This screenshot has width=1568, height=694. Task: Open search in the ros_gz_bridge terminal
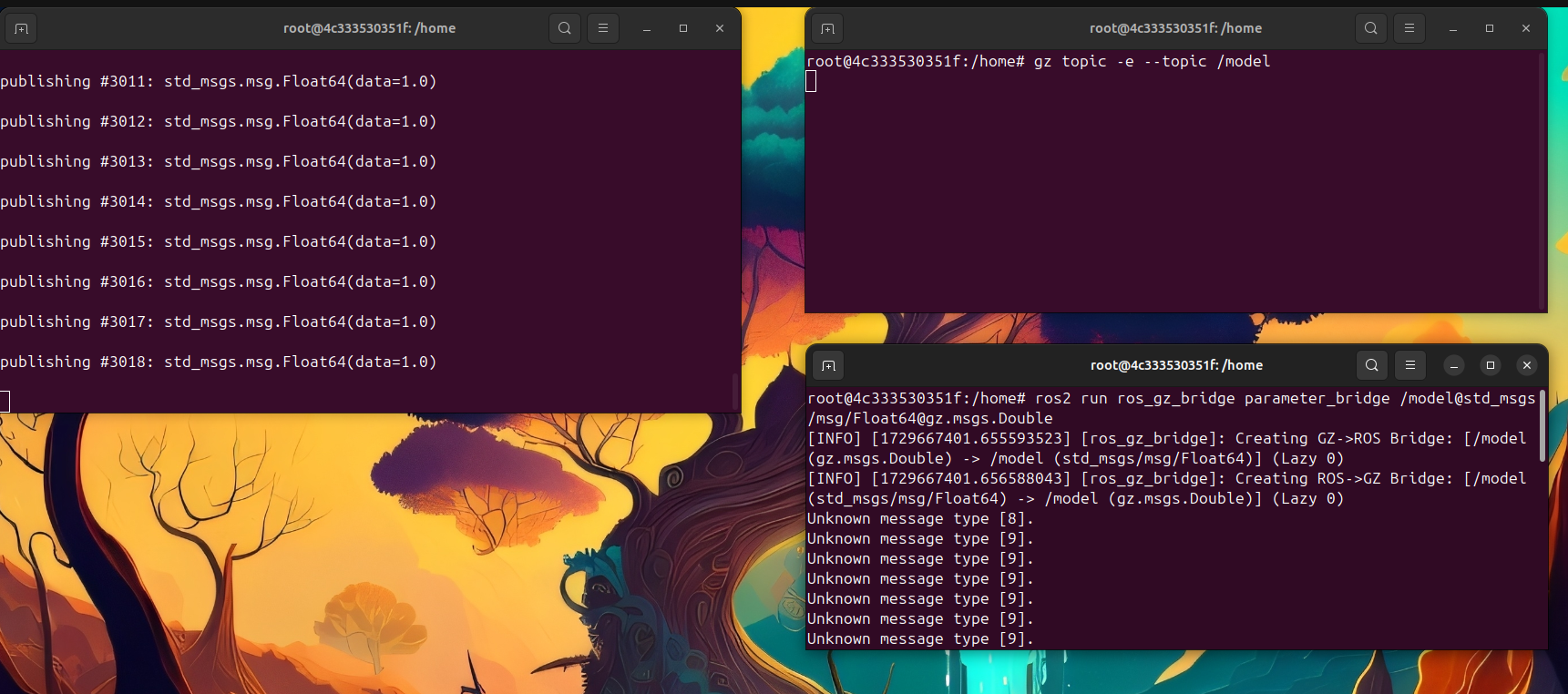tap(1372, 365)
